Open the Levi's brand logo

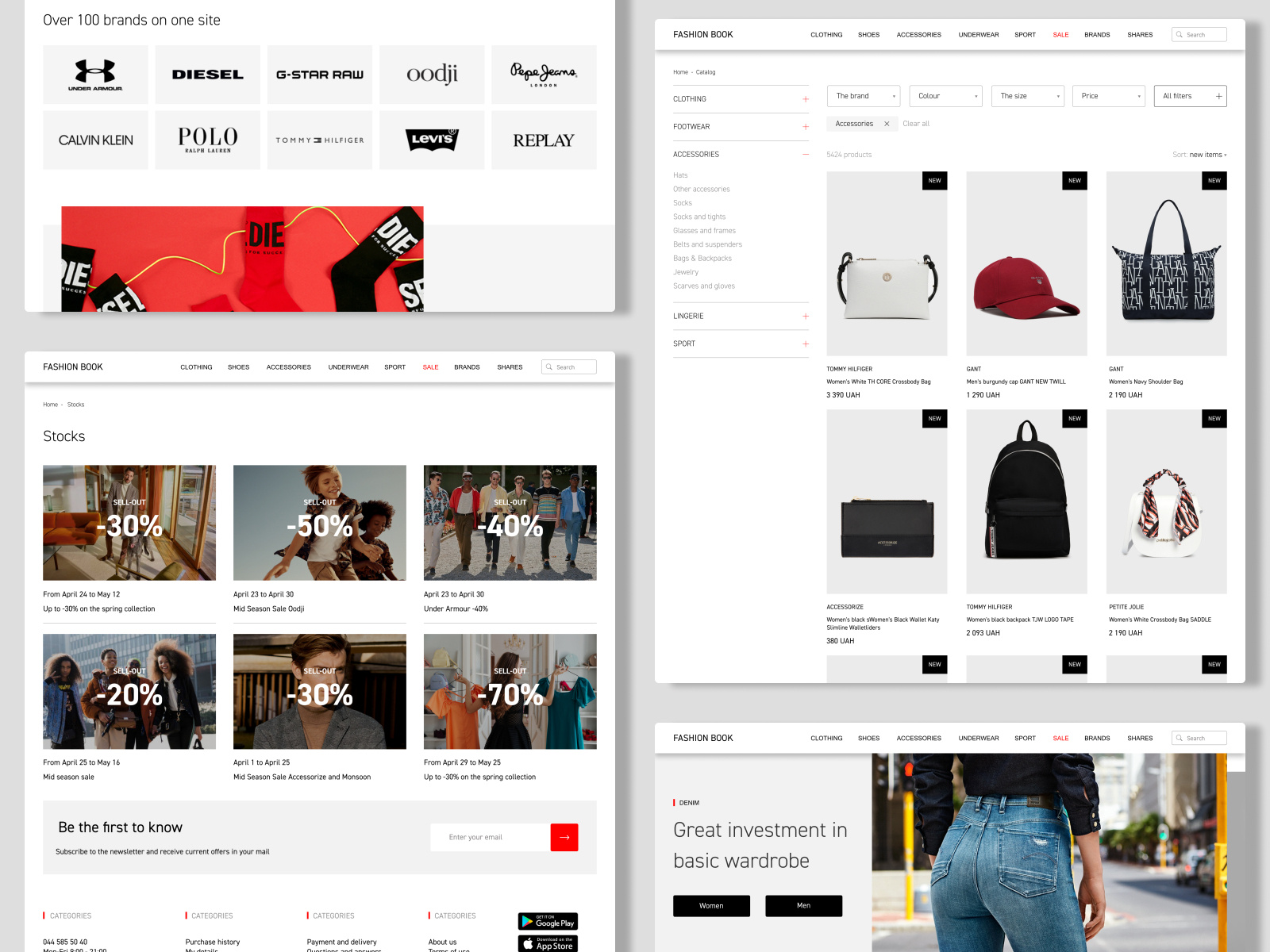pyautogui.click(x=432, y=140)
